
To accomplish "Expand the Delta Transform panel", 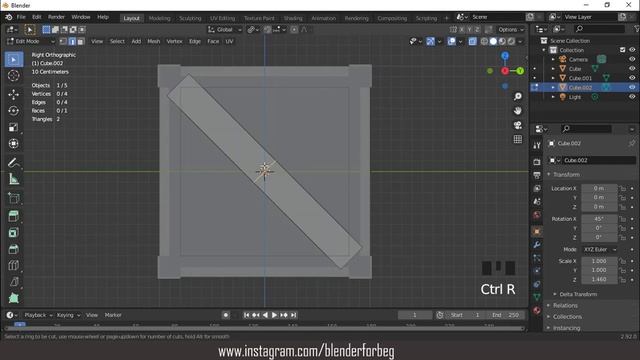I will point(578,294).
